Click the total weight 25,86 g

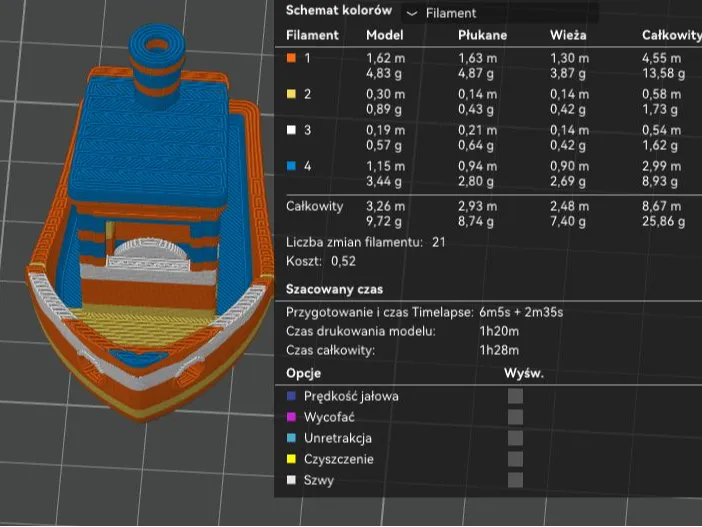663,221
